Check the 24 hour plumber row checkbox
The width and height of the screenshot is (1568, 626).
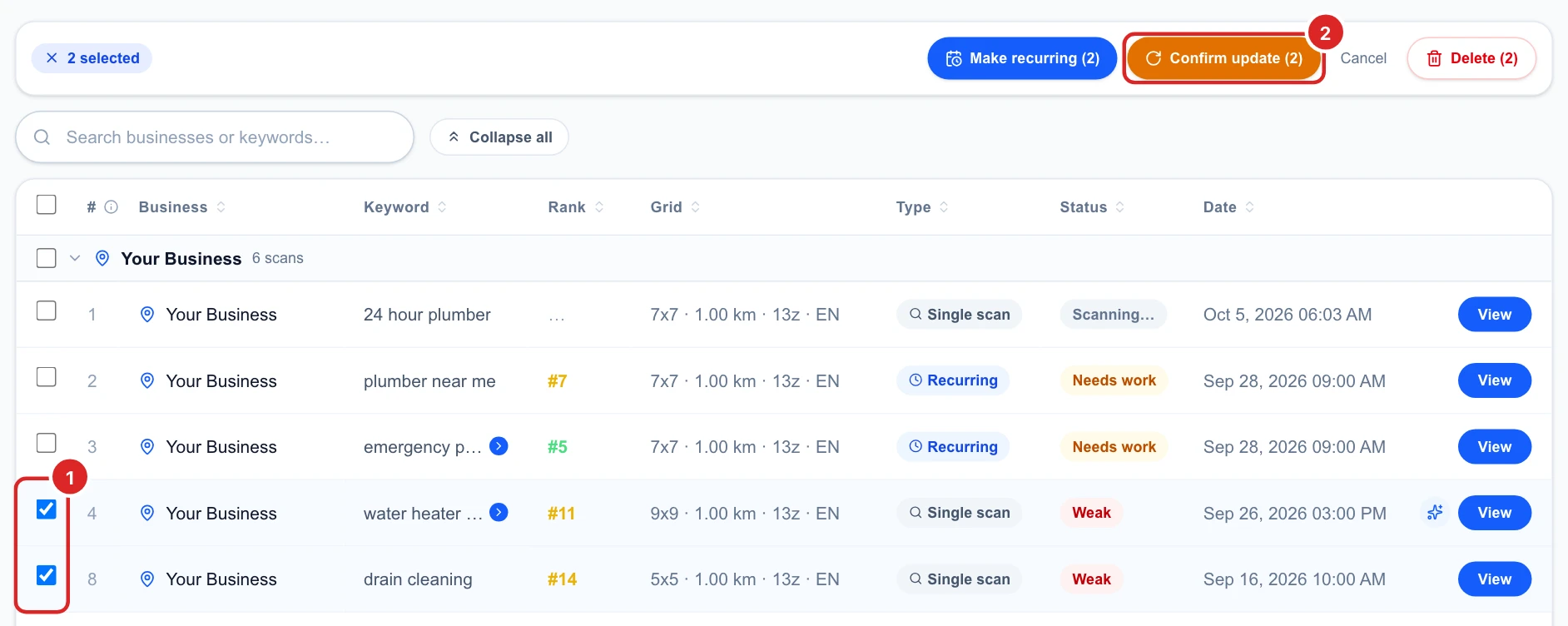pos(47,311)
